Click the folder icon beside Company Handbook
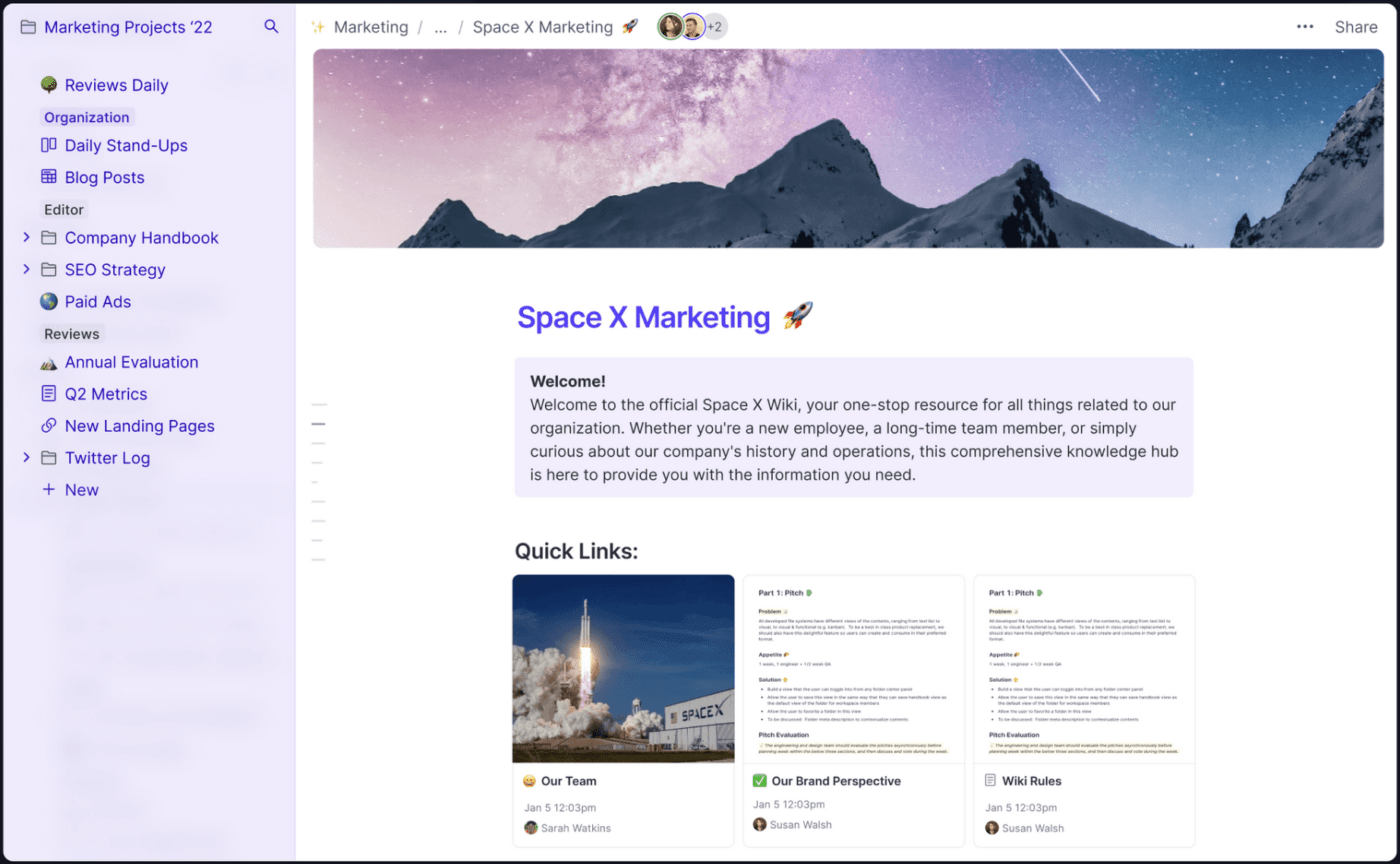 click(48, 238)
